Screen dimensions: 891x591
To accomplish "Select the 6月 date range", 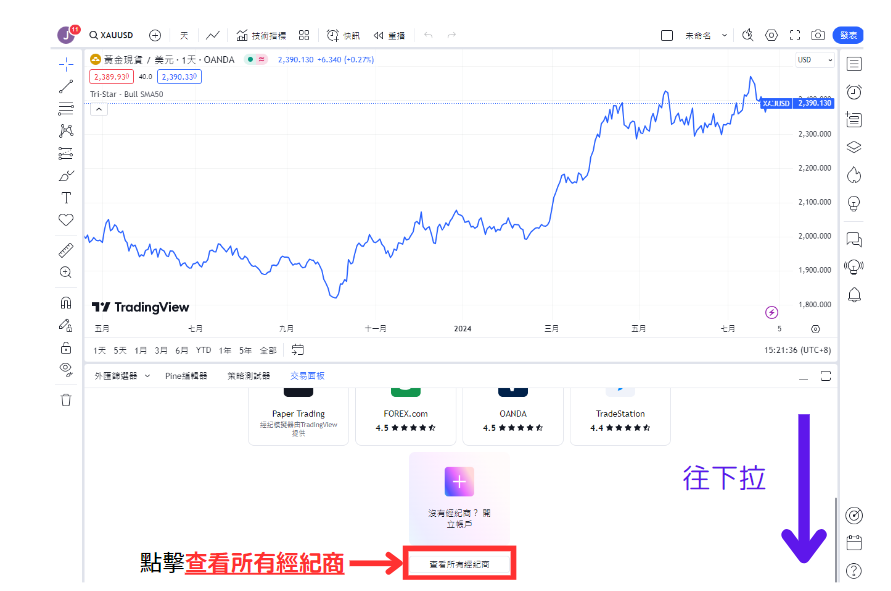I will pos(181,351).
